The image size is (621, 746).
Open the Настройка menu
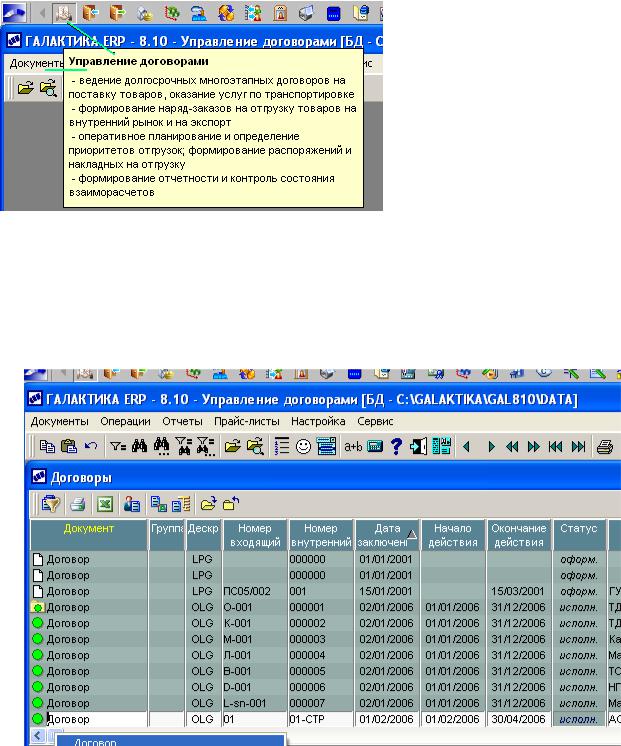tap(318, 422)
